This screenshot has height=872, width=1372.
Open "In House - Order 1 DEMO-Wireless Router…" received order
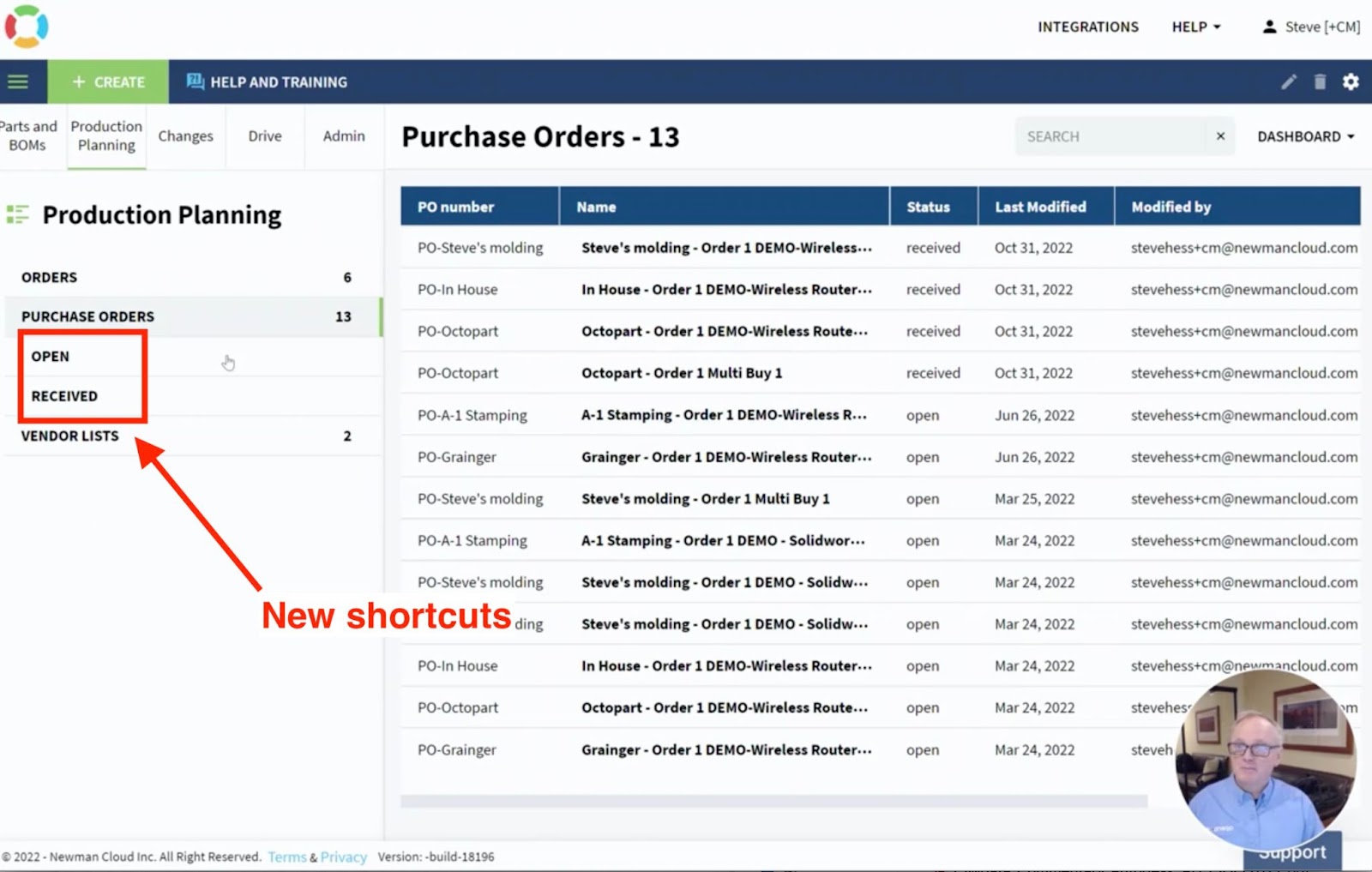[726, 290]
